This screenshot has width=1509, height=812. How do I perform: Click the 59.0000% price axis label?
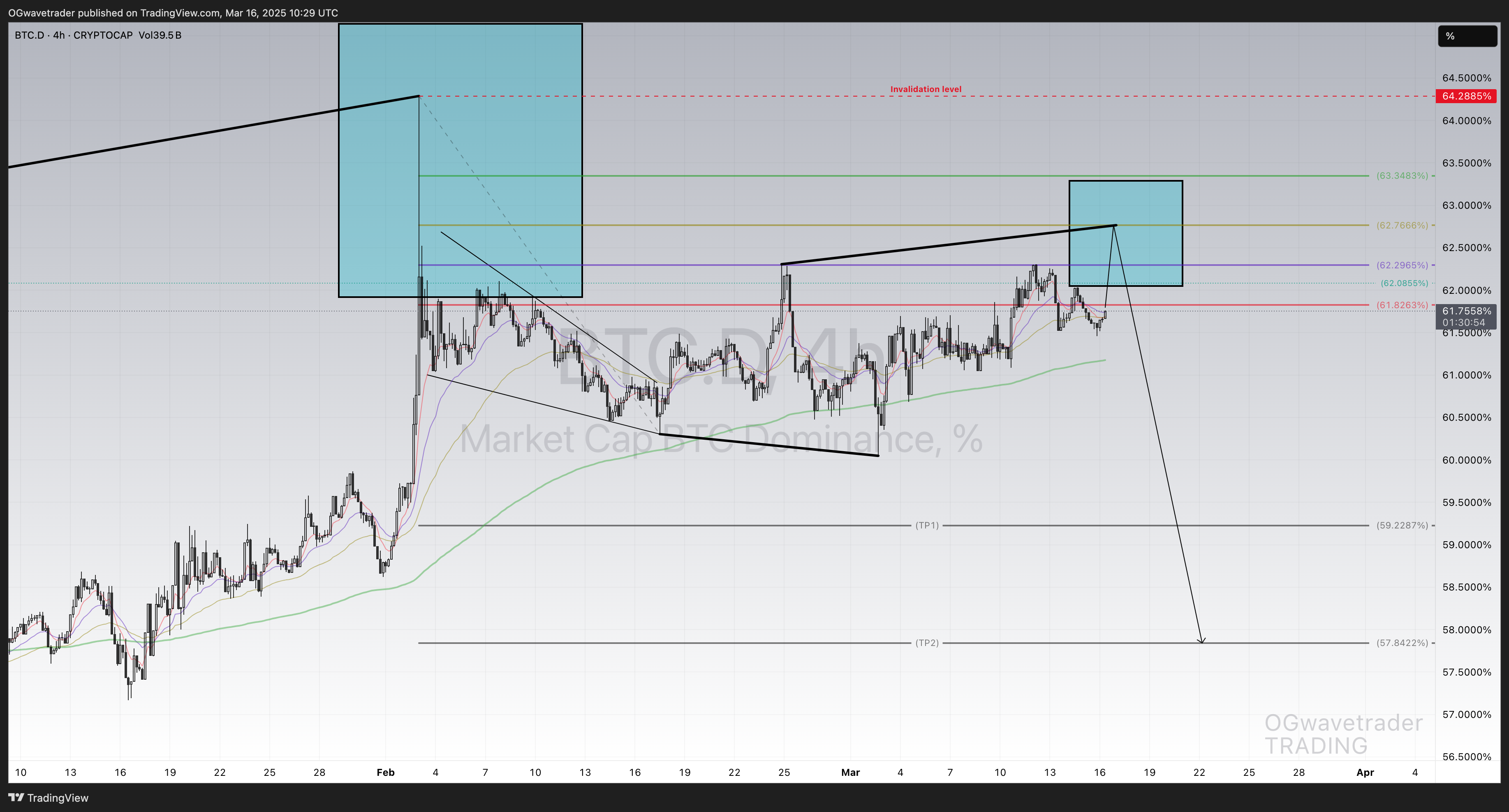pos(1466,545)
